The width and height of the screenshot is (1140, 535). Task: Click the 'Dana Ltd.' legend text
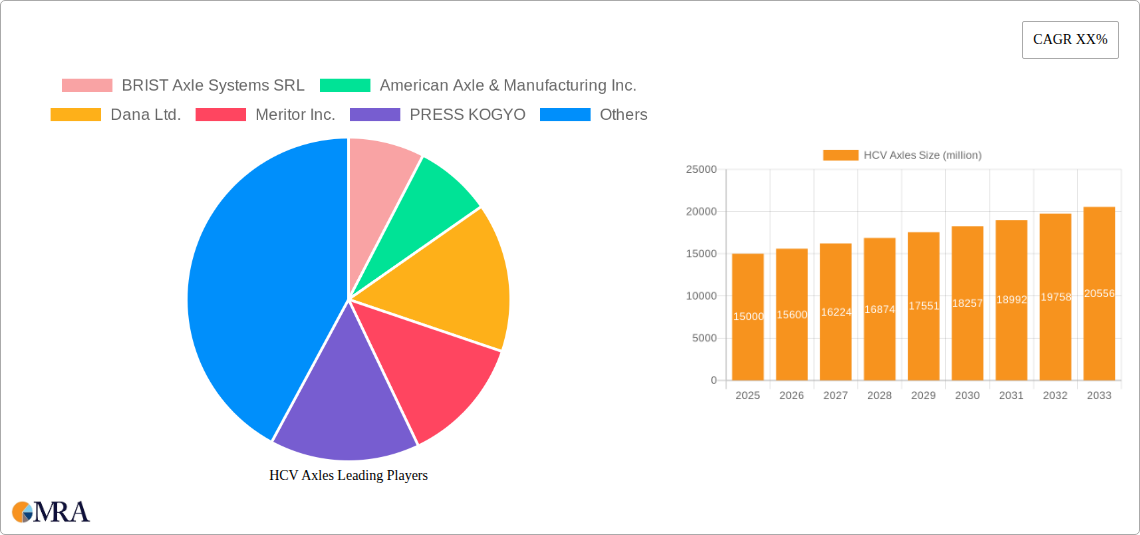[x=145, y=115]
